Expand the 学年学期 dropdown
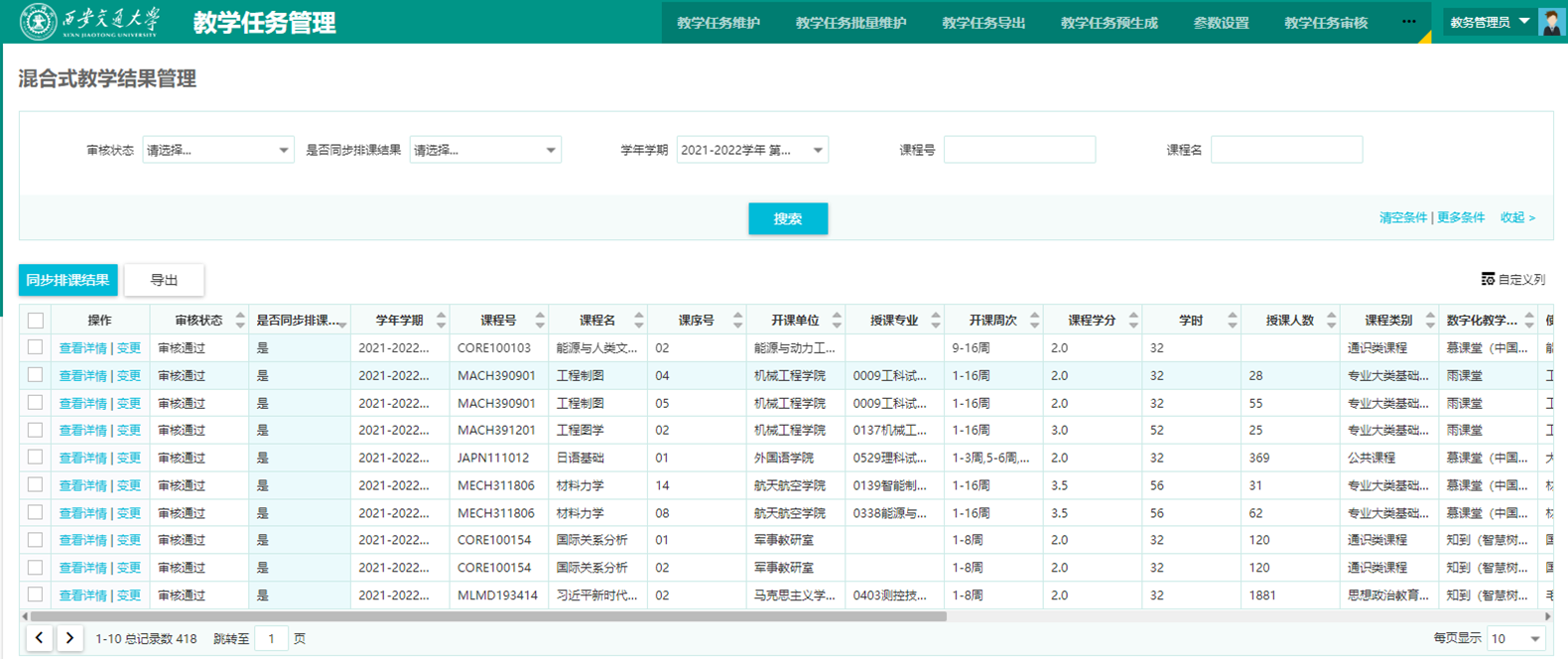Viewport: 1568px width, 659px height. click(x=751, y=150)
